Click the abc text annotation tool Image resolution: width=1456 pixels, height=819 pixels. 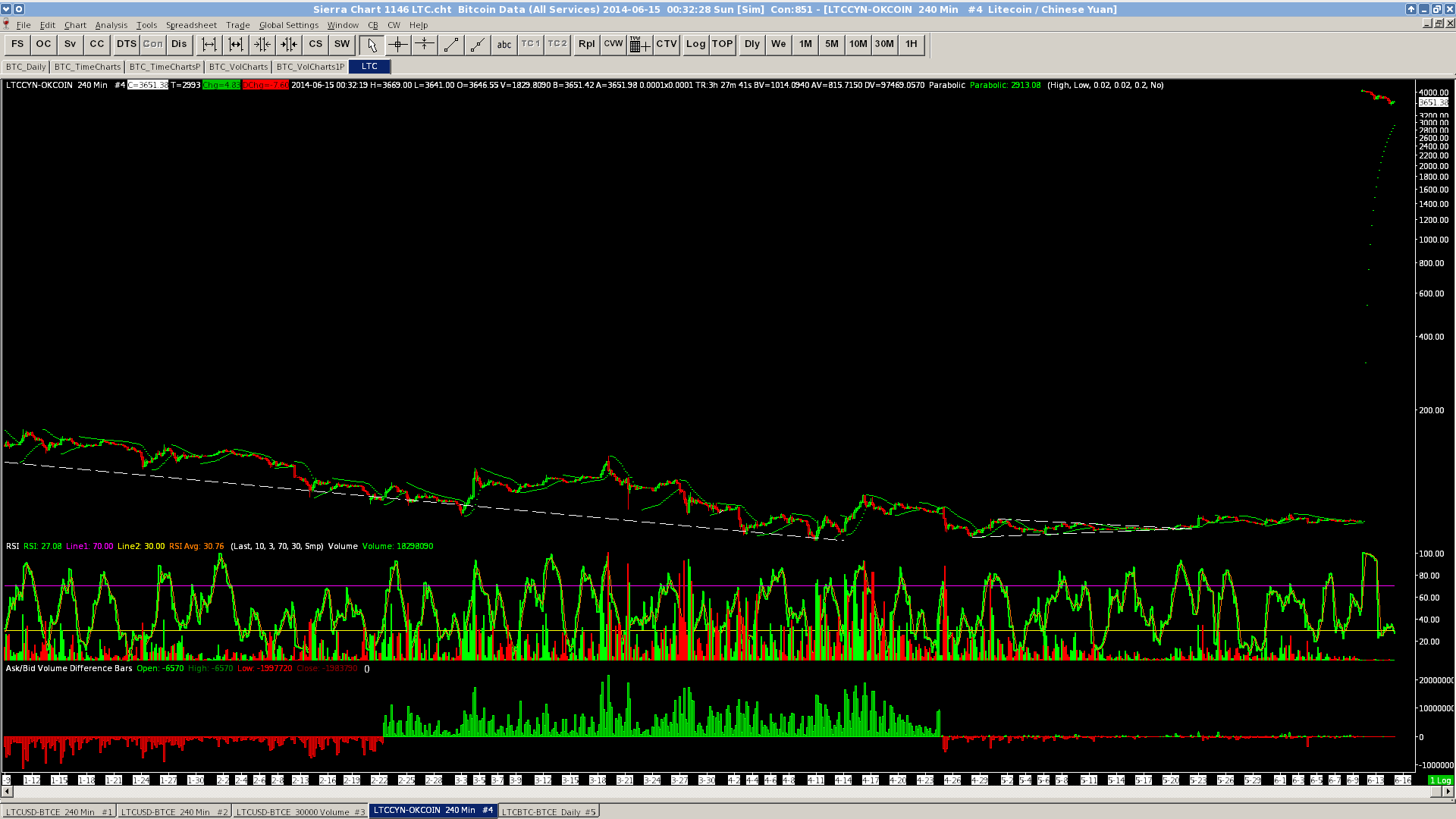point(504,44)
